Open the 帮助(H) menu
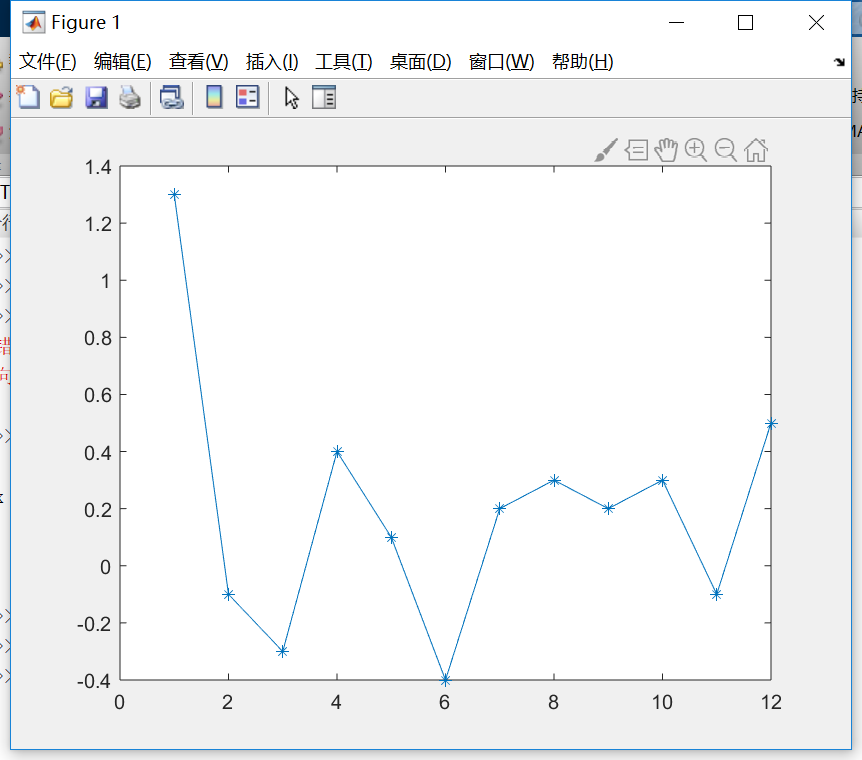The width and height of the screenshot is (862, 760). pyautogui.click(x=583, y=62)
